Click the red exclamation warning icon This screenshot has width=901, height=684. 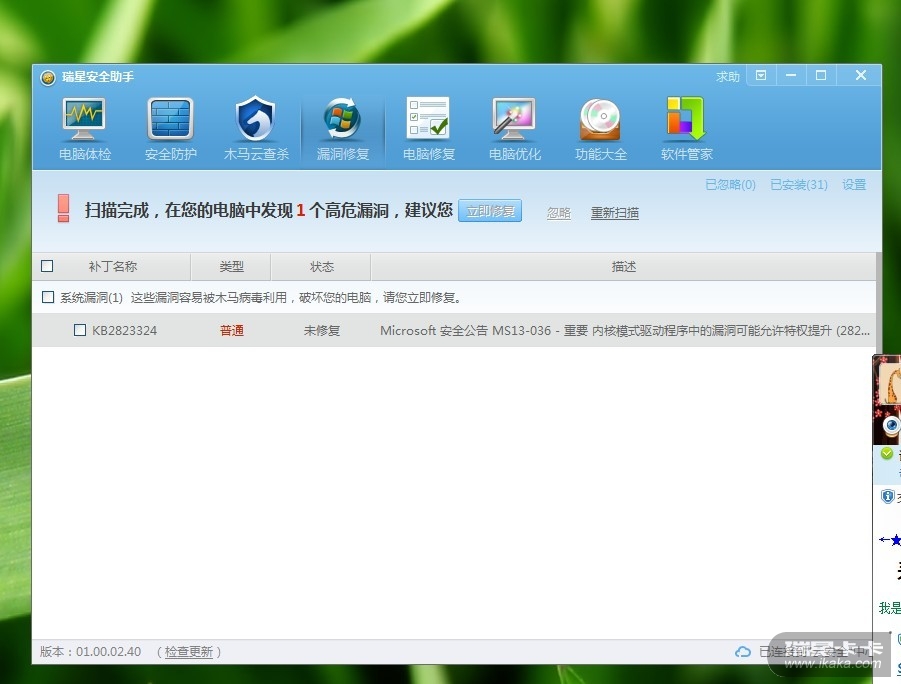click(64, 208)
